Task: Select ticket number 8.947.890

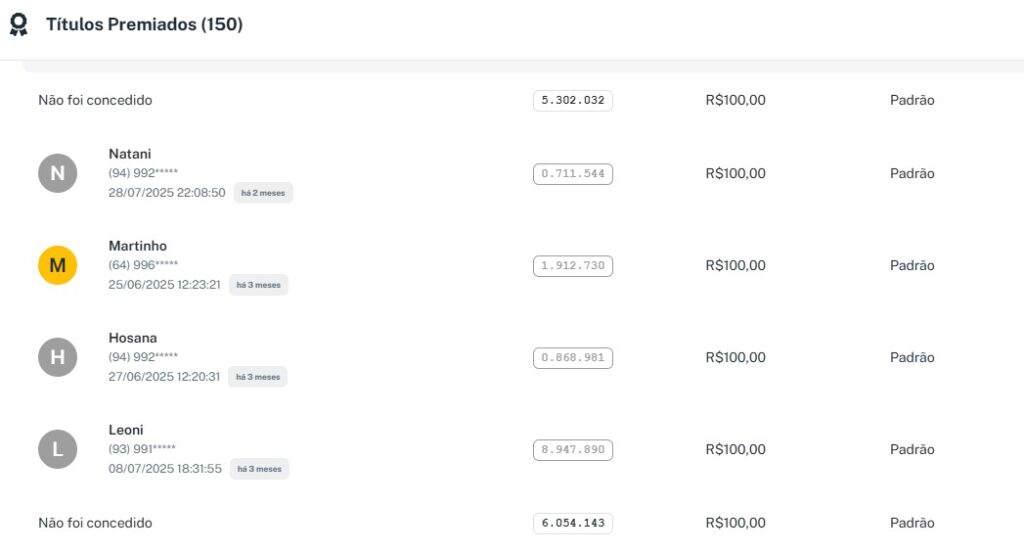Action: pos(572,450)
